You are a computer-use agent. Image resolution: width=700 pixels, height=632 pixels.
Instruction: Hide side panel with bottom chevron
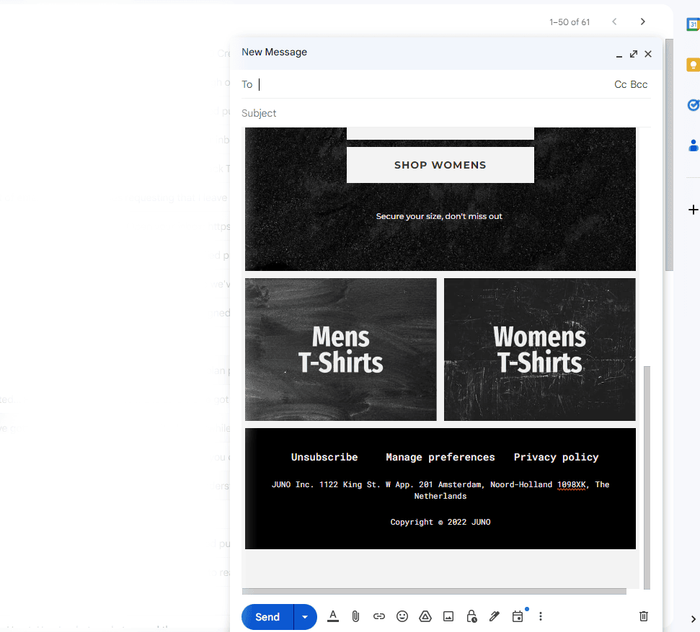(693, 619)
